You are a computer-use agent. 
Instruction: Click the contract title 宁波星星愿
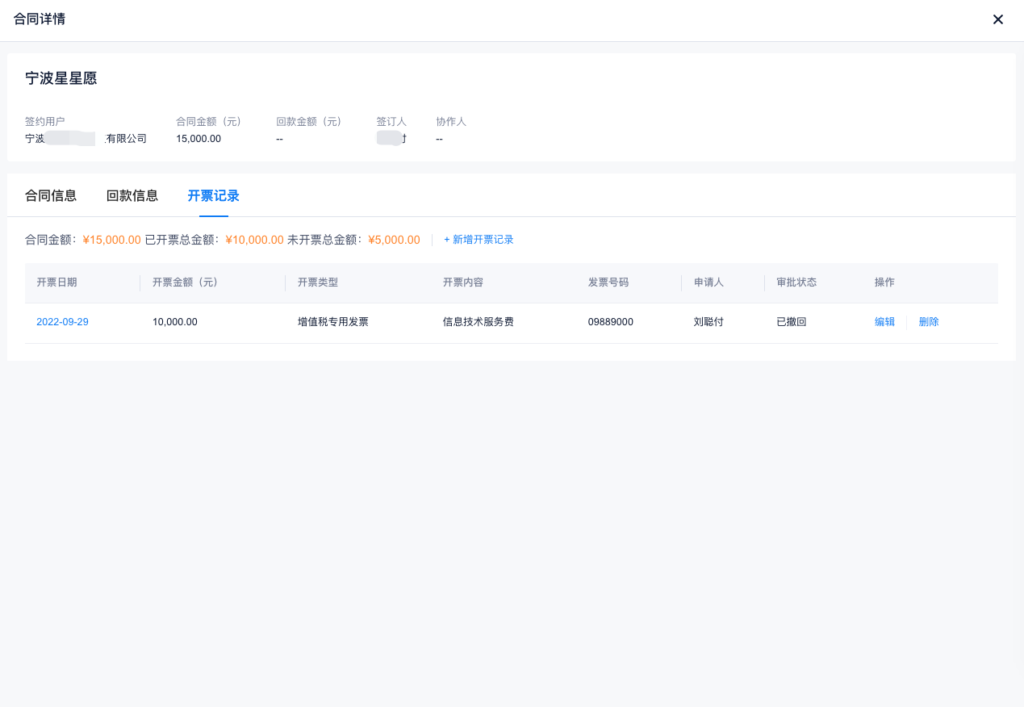(61, 78)
